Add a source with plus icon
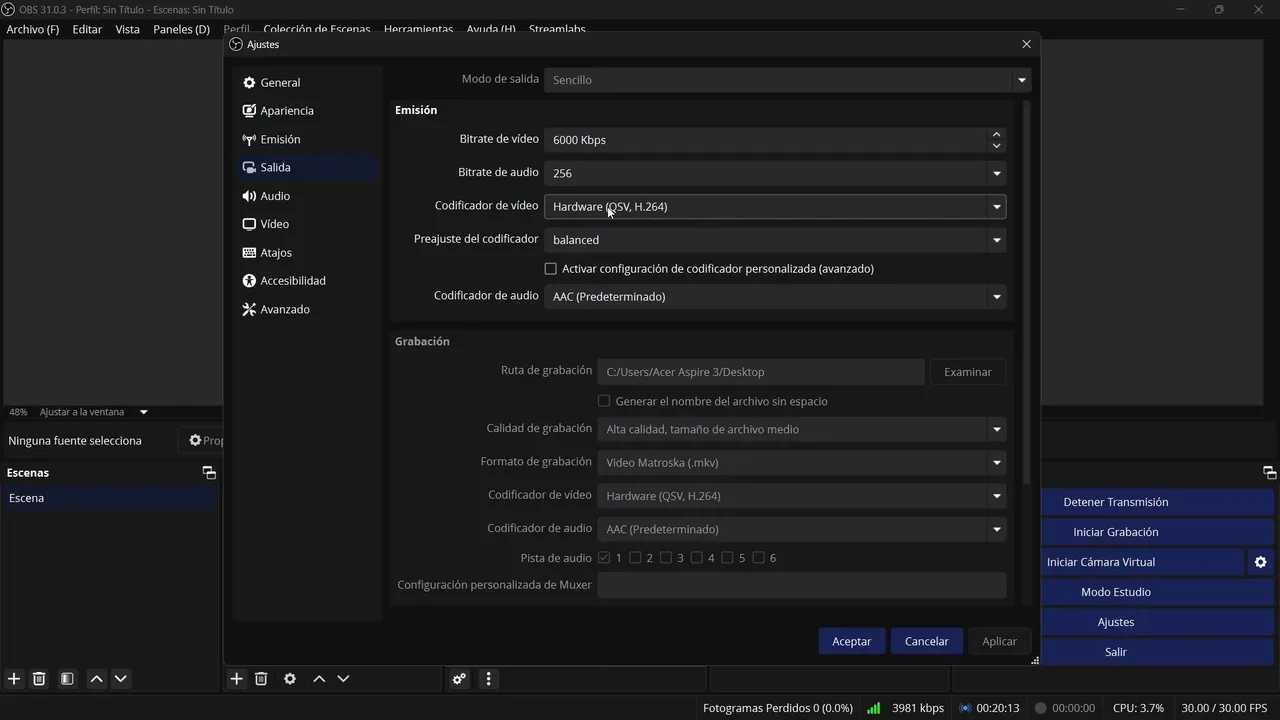Viewport: 1280px width, 720px height. click(x=236, y=679)
